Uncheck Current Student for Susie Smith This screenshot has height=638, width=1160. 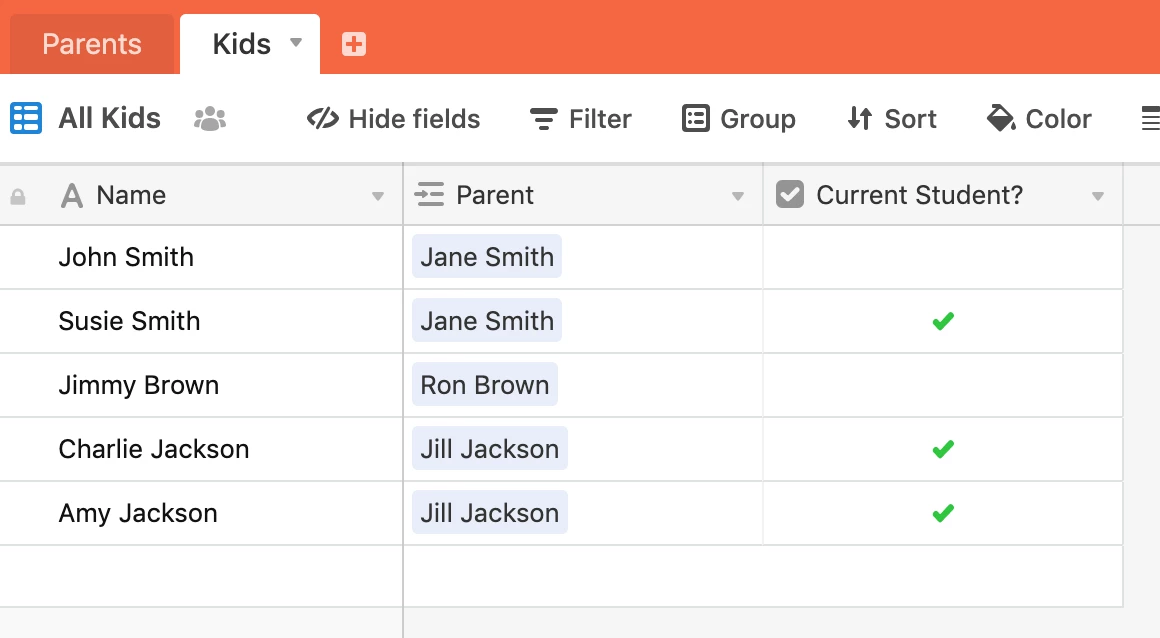[942, 321]
